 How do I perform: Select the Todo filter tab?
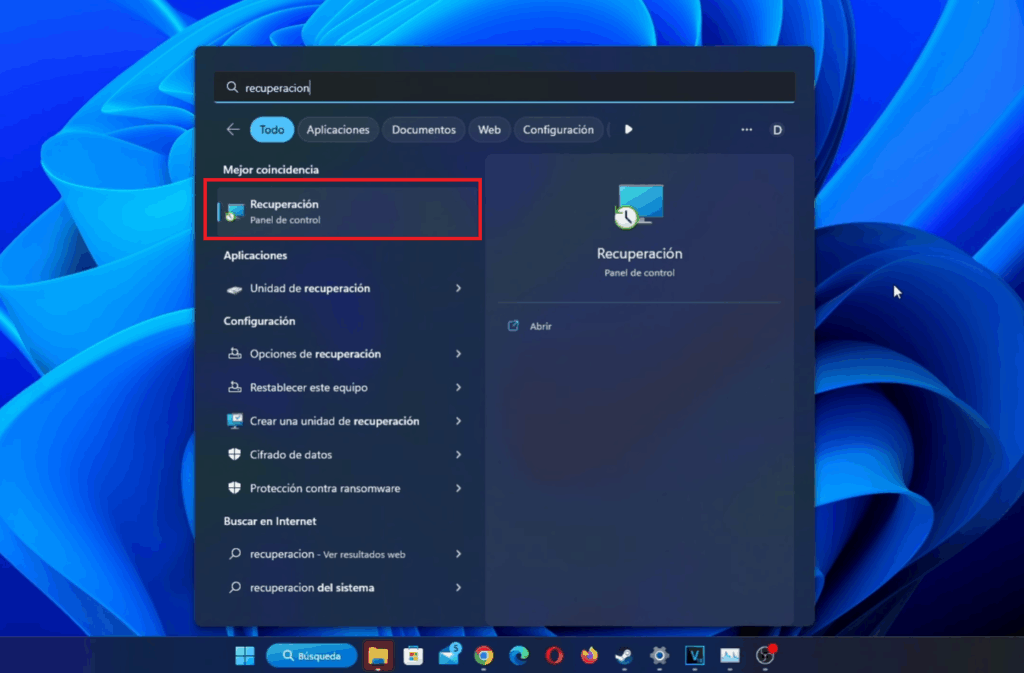[x=272, y=129]
